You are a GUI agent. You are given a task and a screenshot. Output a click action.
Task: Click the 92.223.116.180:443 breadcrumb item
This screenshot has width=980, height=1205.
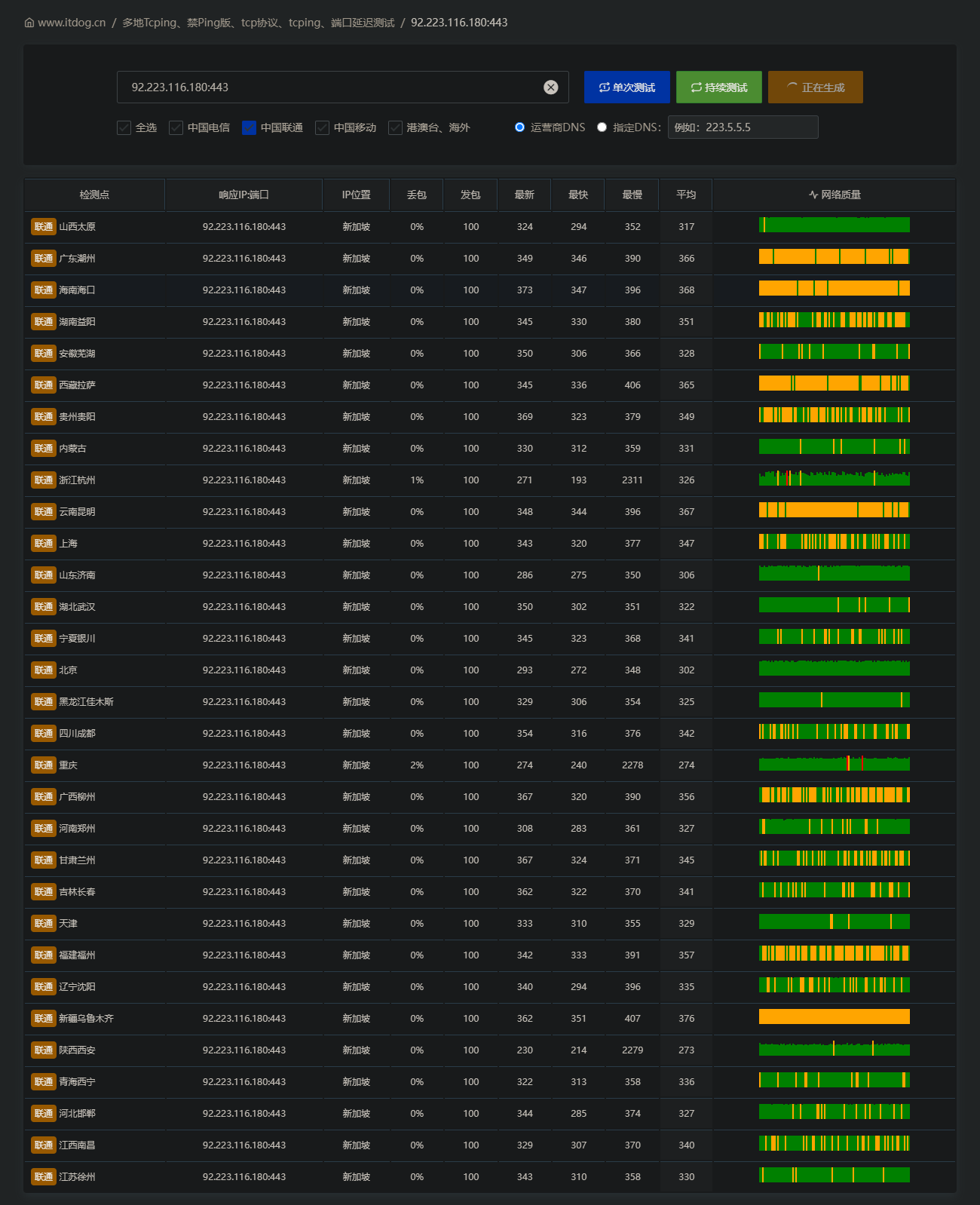pos(459,23)
